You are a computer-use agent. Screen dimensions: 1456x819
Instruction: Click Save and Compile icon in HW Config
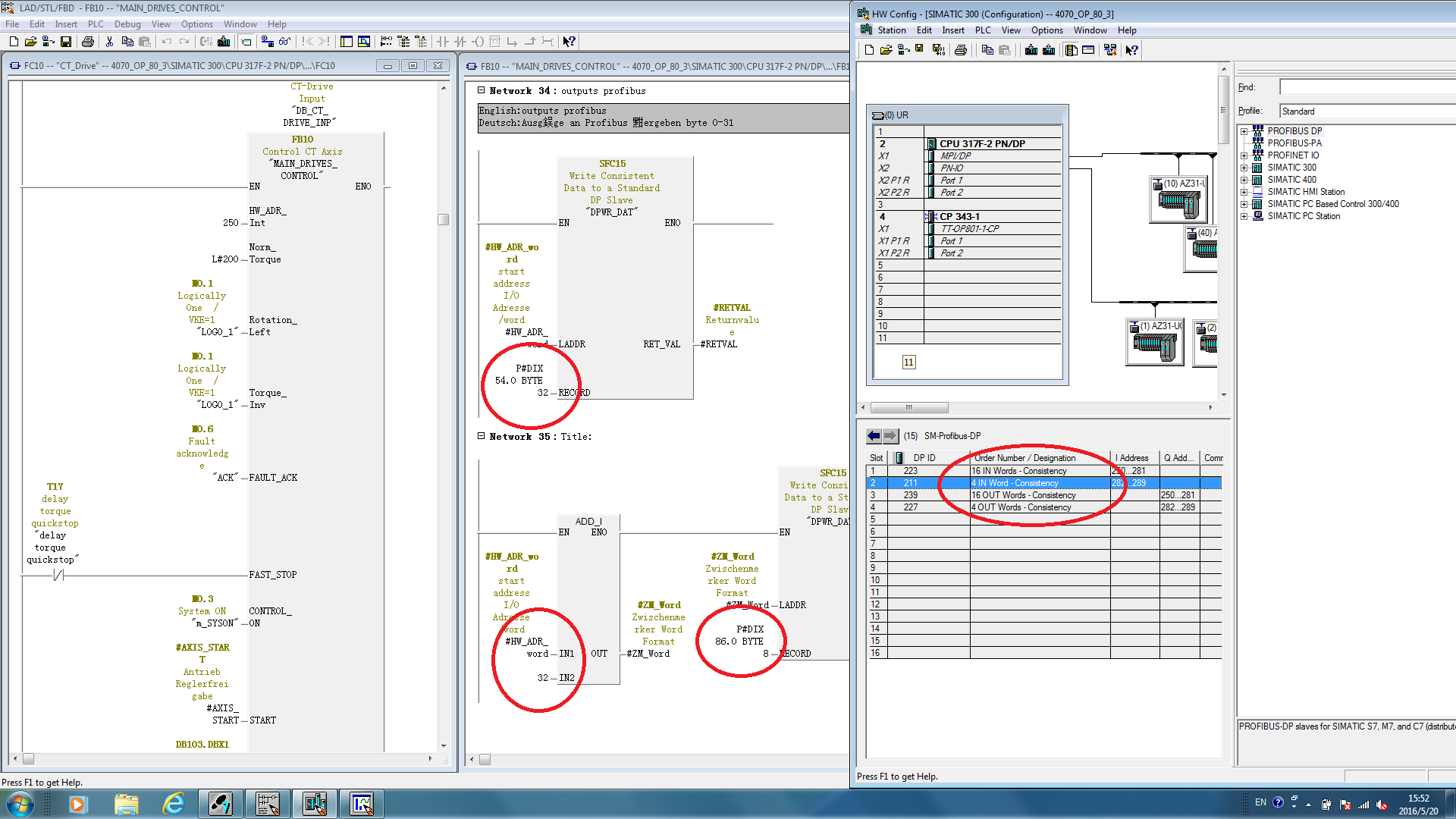[x=938, y=50]
